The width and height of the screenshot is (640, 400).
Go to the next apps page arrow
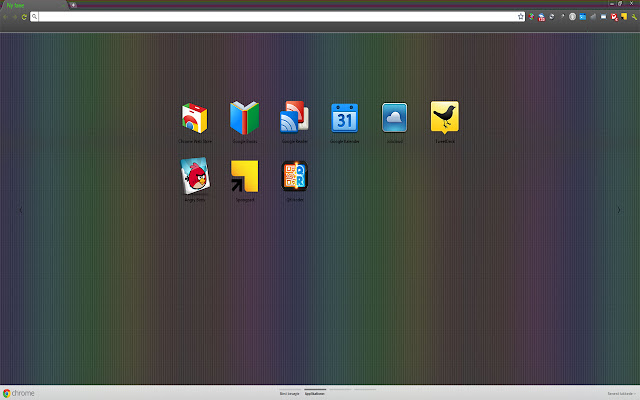[619, 210]
